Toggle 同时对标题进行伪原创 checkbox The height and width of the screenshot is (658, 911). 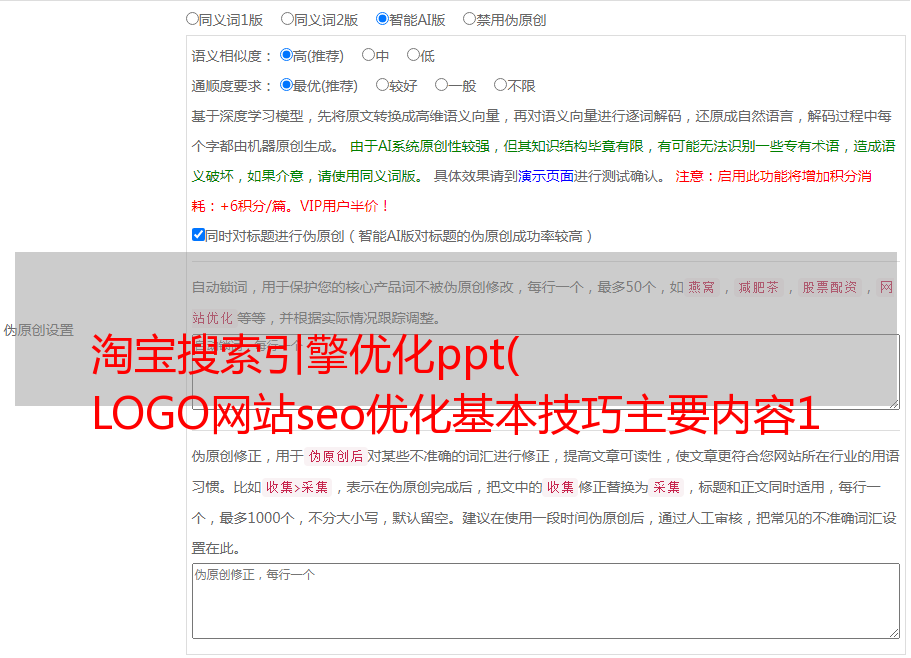198,235
